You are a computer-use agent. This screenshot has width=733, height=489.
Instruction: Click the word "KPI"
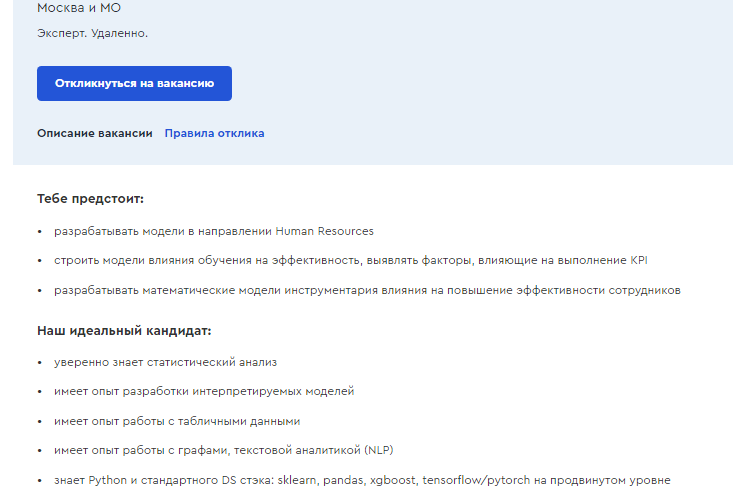[640, 260]
